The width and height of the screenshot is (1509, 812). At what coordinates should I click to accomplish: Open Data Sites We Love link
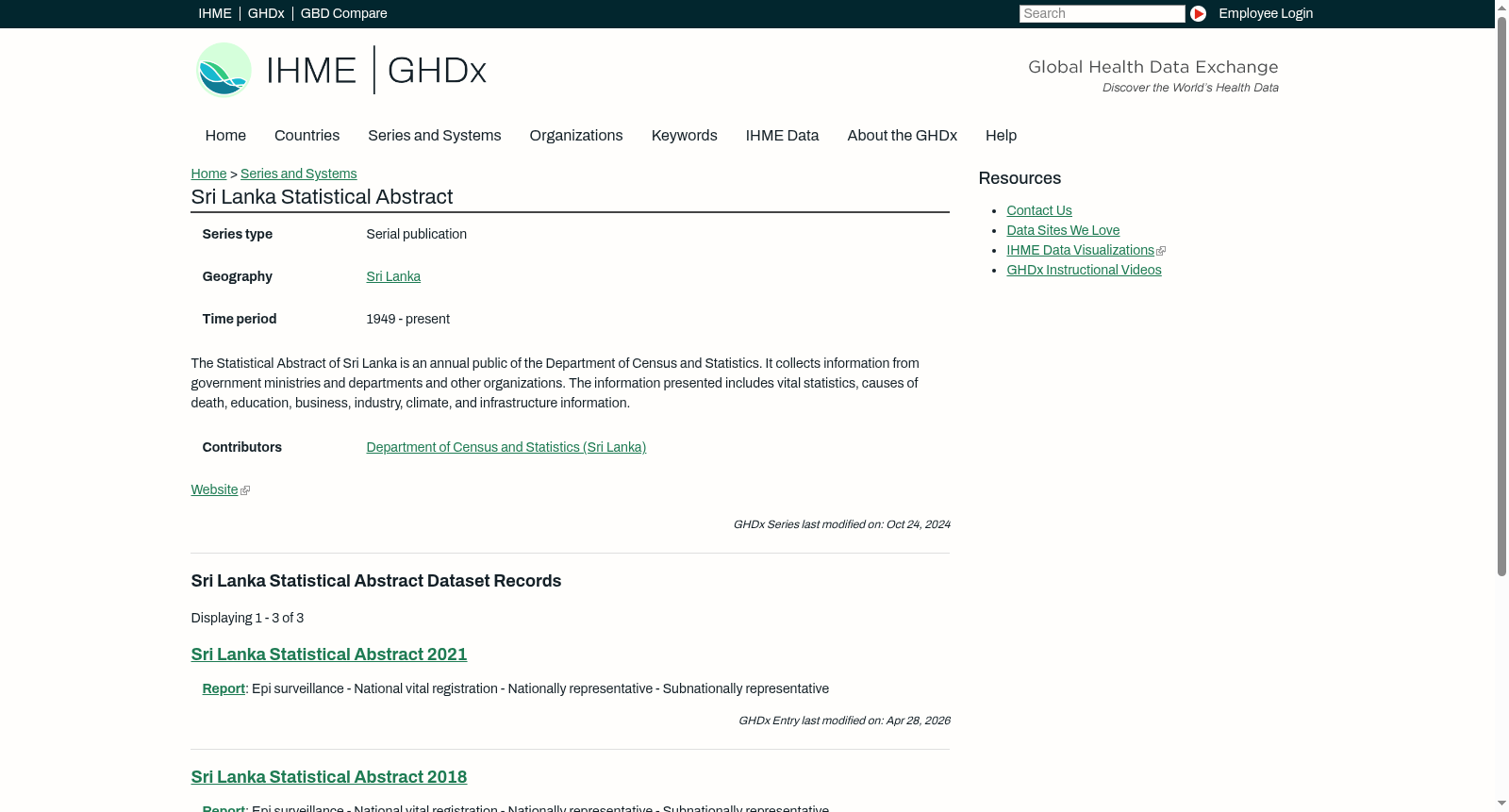(x=1063, y=230)
